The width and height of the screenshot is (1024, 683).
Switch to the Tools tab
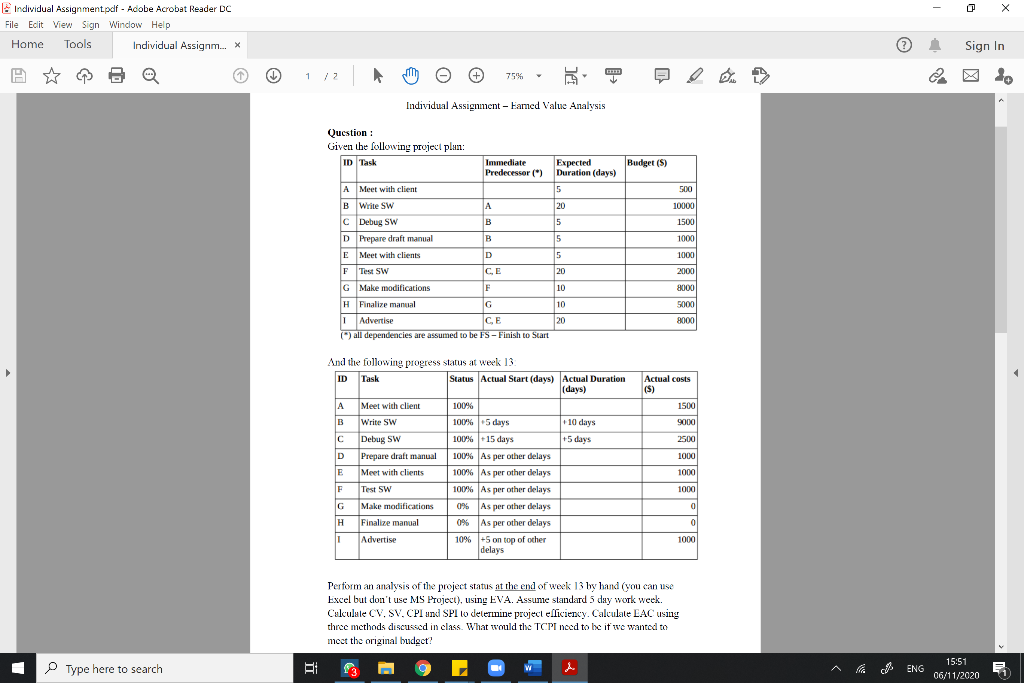coord(77,44)
